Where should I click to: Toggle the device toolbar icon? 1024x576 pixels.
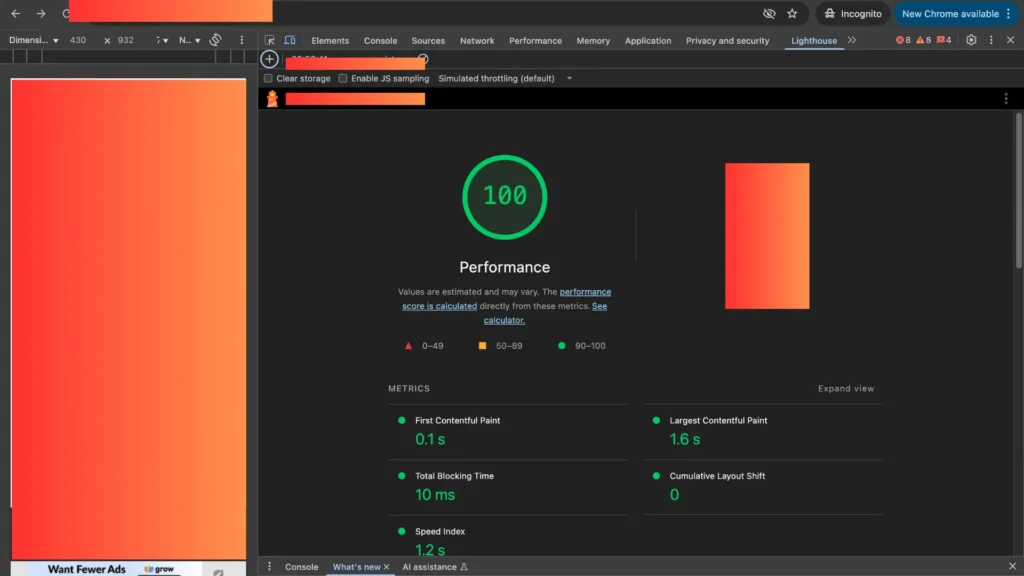click(x=289, y=40)
